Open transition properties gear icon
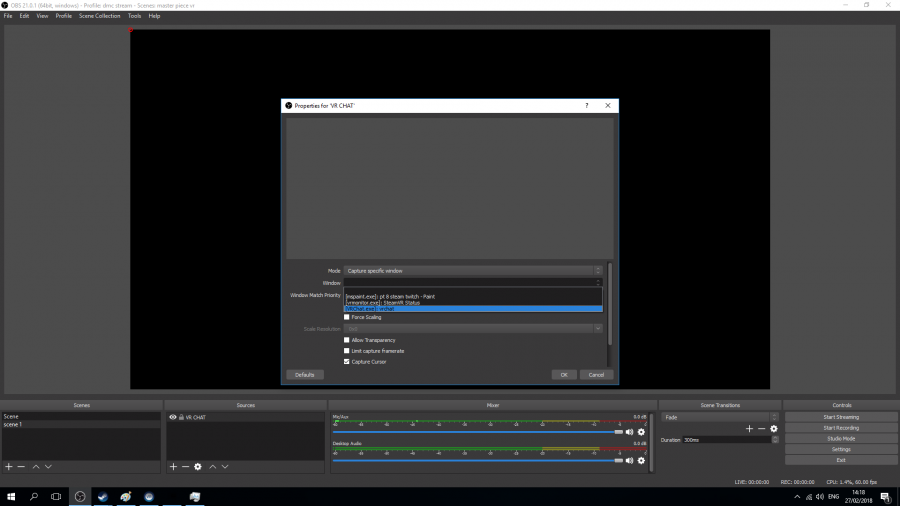 pos(774,429)
